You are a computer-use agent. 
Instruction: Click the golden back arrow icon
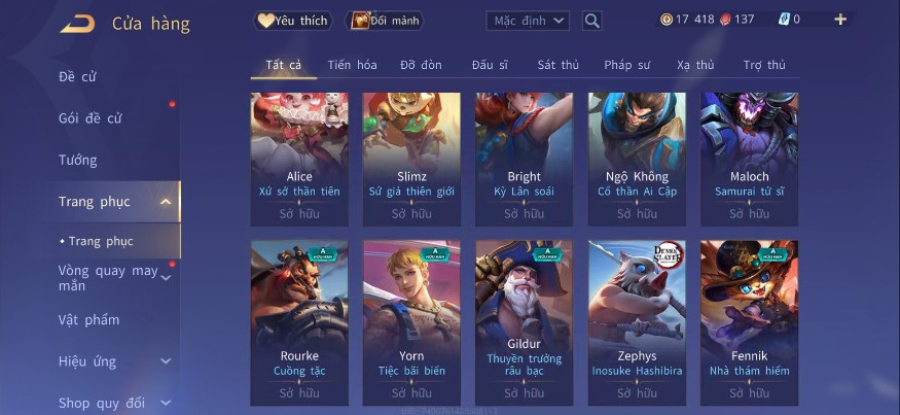tap(77, 24)
